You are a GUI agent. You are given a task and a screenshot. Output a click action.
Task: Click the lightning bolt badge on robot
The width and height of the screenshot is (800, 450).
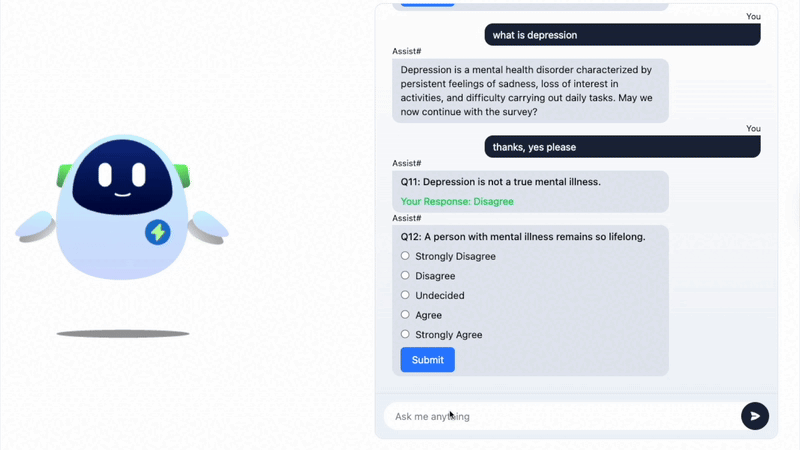coord(158,232)
